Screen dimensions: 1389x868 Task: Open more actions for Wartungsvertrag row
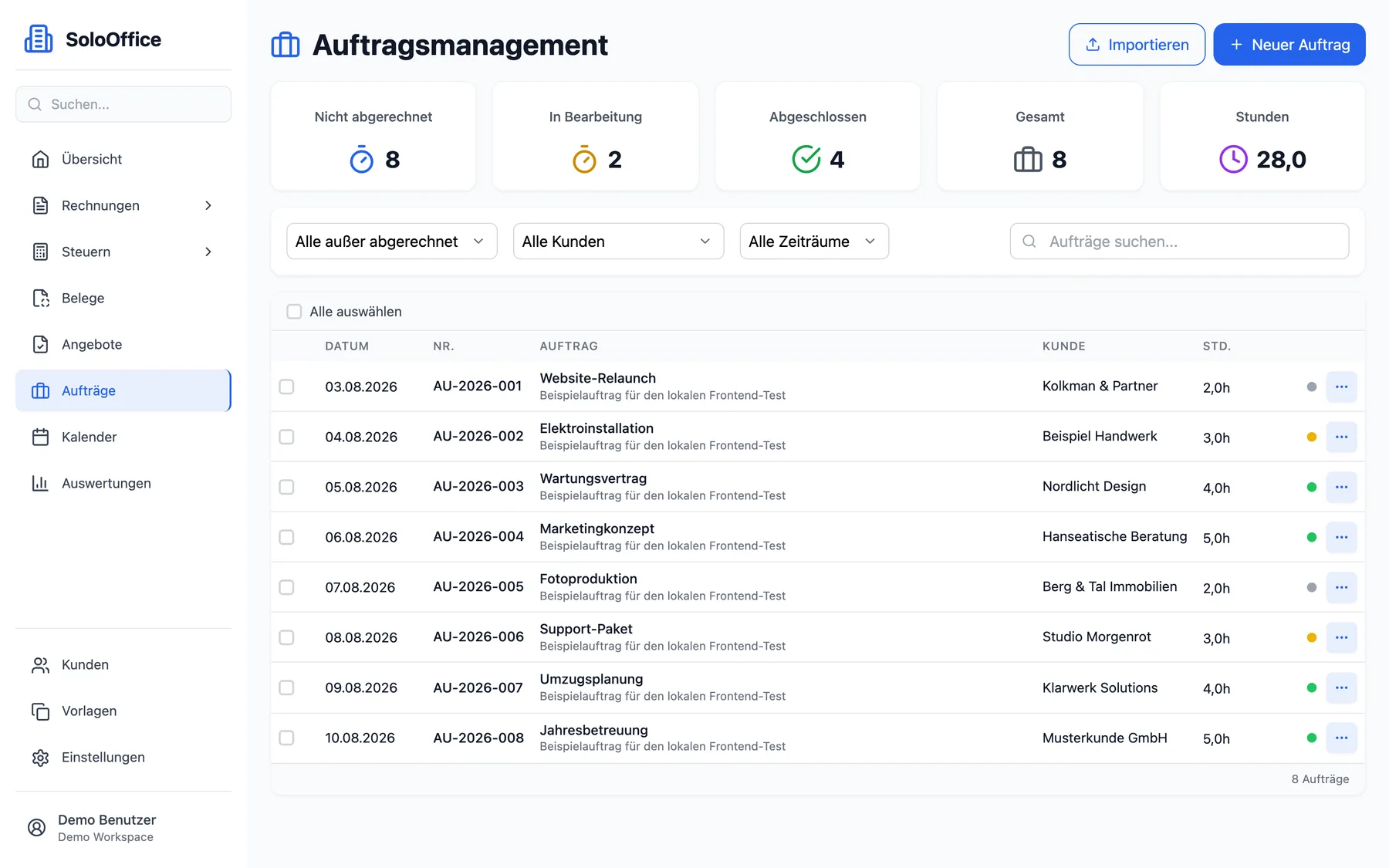pyautogui.click(x=1342, y=487)
